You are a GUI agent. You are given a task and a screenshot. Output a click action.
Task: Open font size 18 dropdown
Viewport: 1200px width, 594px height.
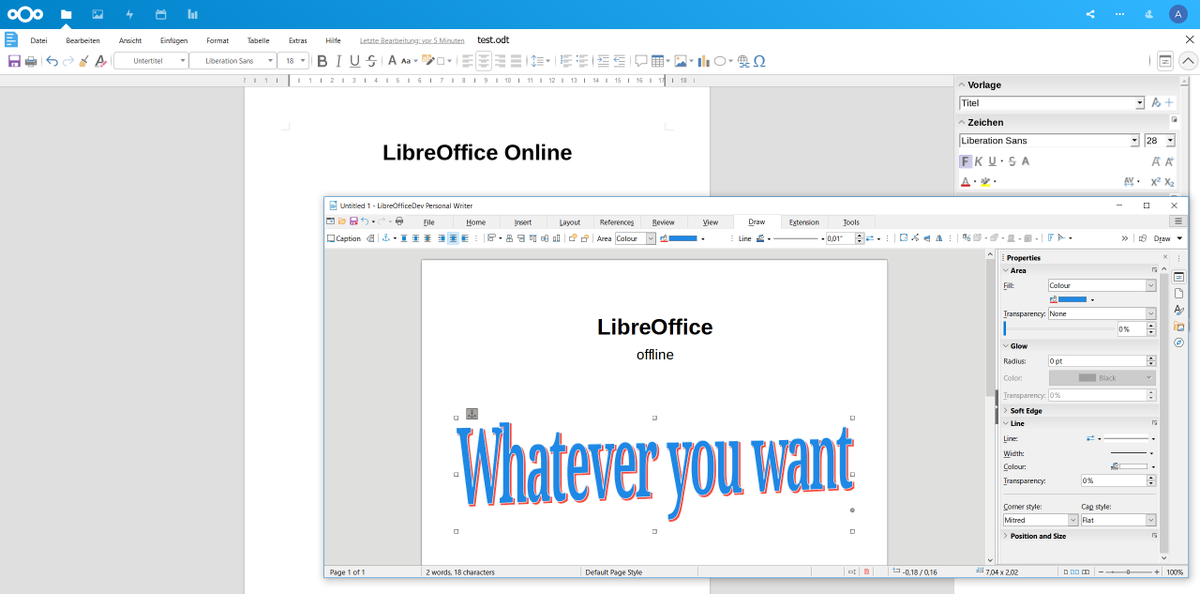tap(294, 61)
